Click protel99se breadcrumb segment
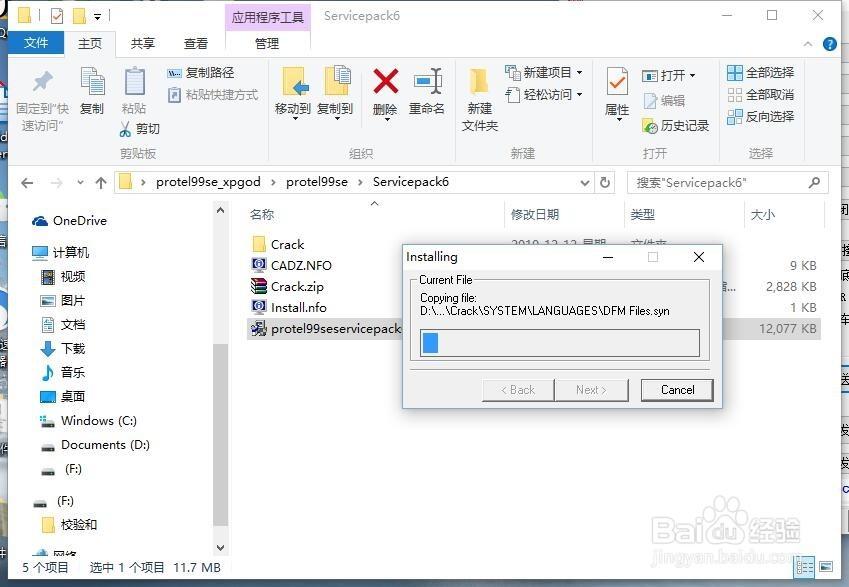 pos(317,182)
